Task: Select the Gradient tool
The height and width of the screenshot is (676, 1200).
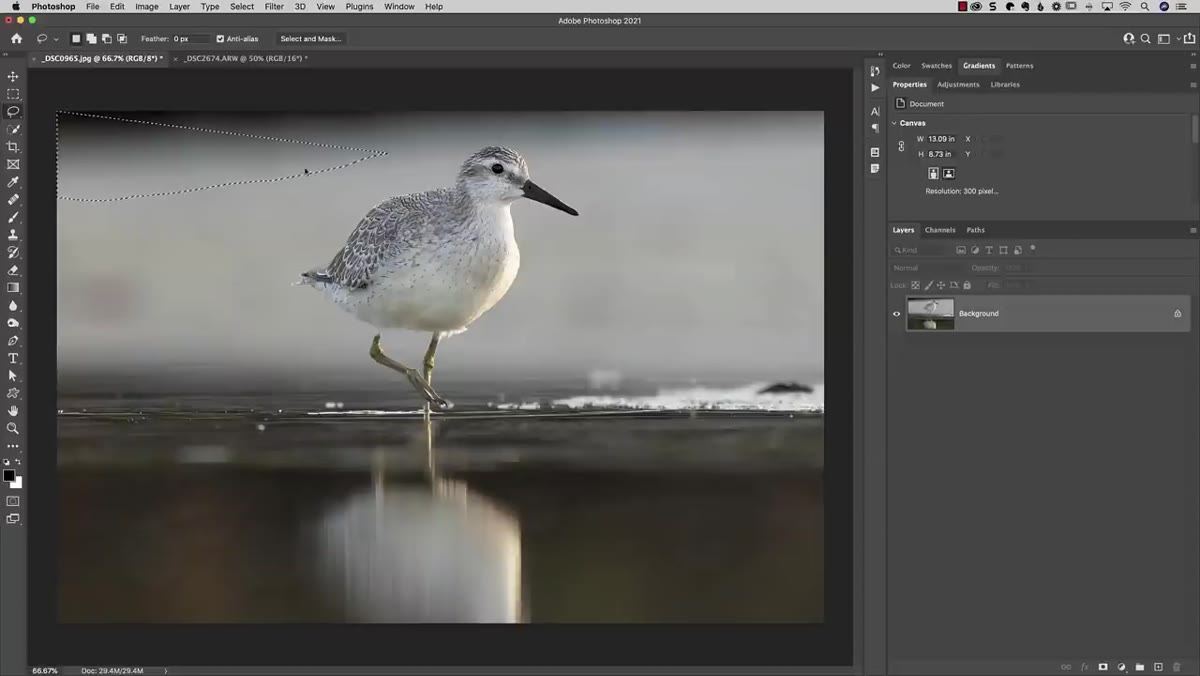Action: pos(13,288)
